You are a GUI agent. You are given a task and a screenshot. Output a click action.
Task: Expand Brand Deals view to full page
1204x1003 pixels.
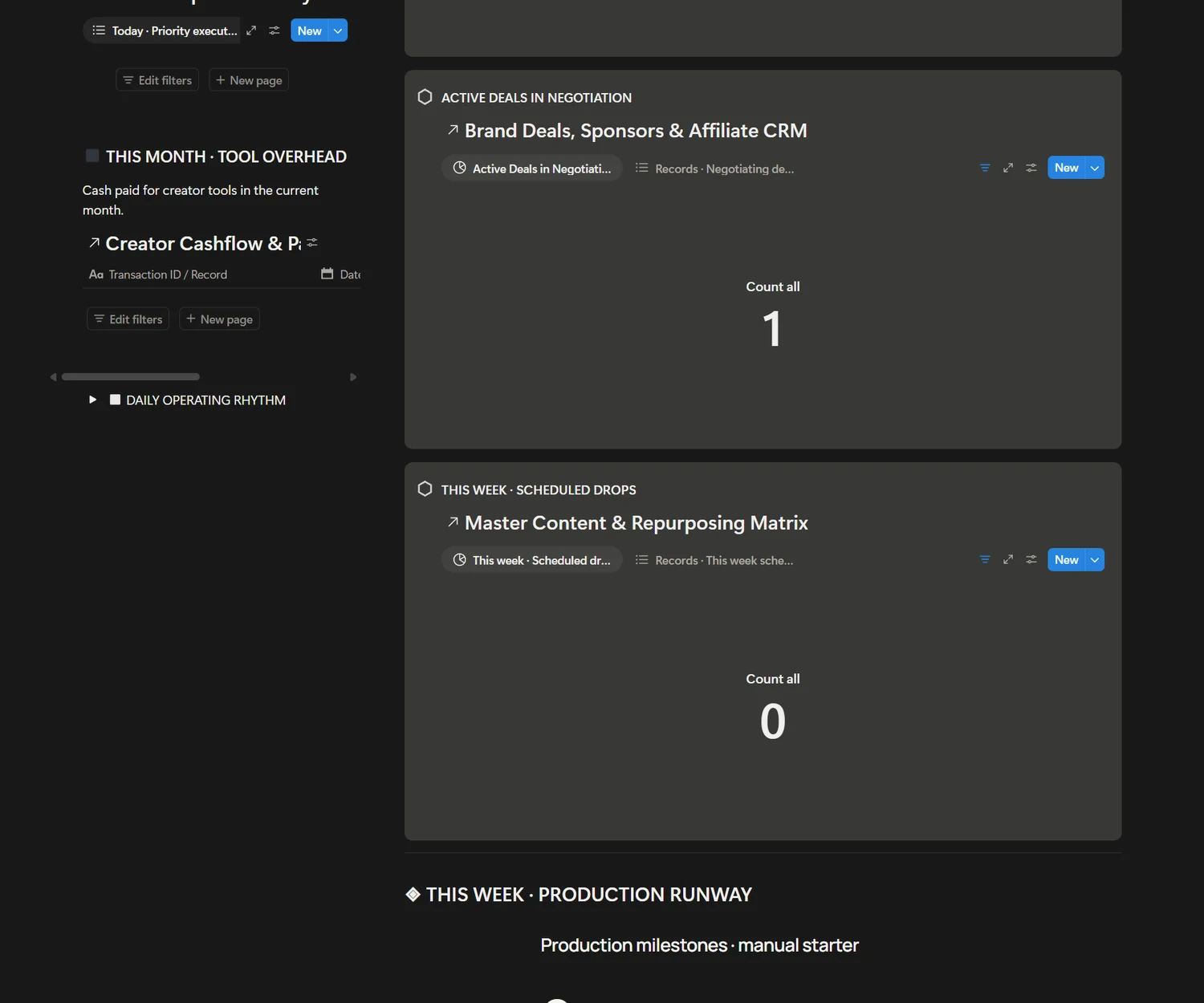tap(1008, 168)
